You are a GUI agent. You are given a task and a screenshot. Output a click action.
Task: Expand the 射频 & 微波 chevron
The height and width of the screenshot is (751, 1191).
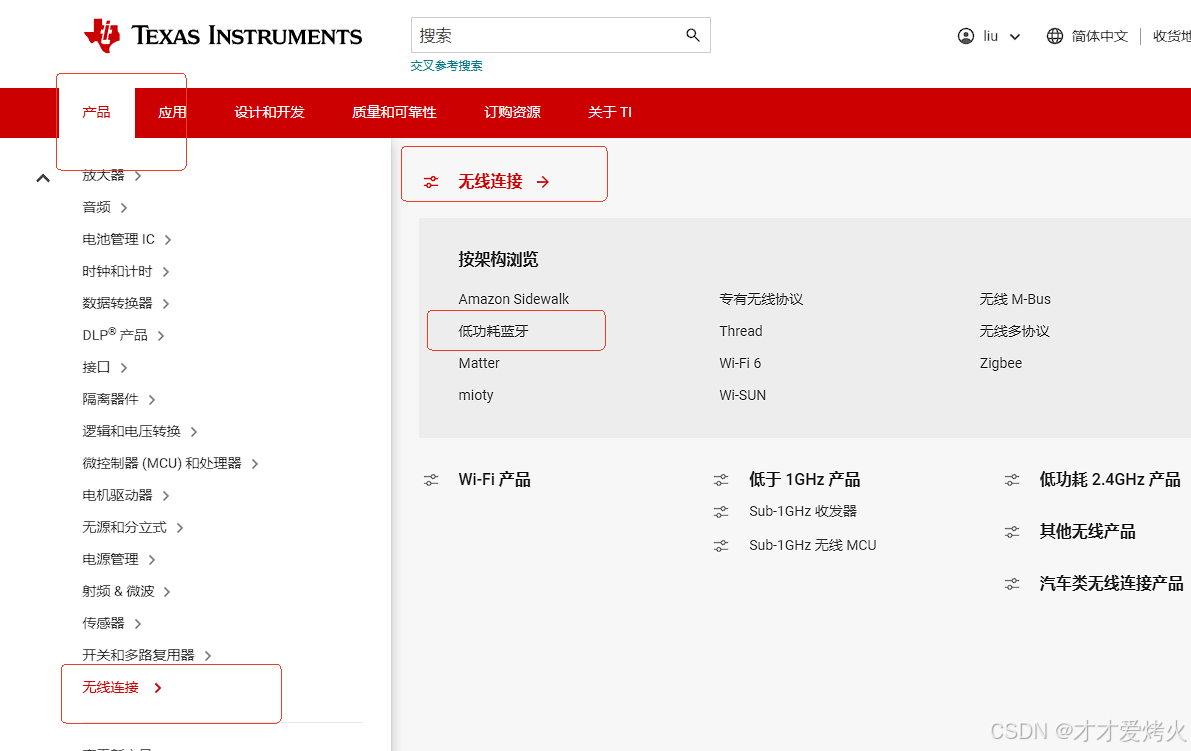(x=167, y=592)
